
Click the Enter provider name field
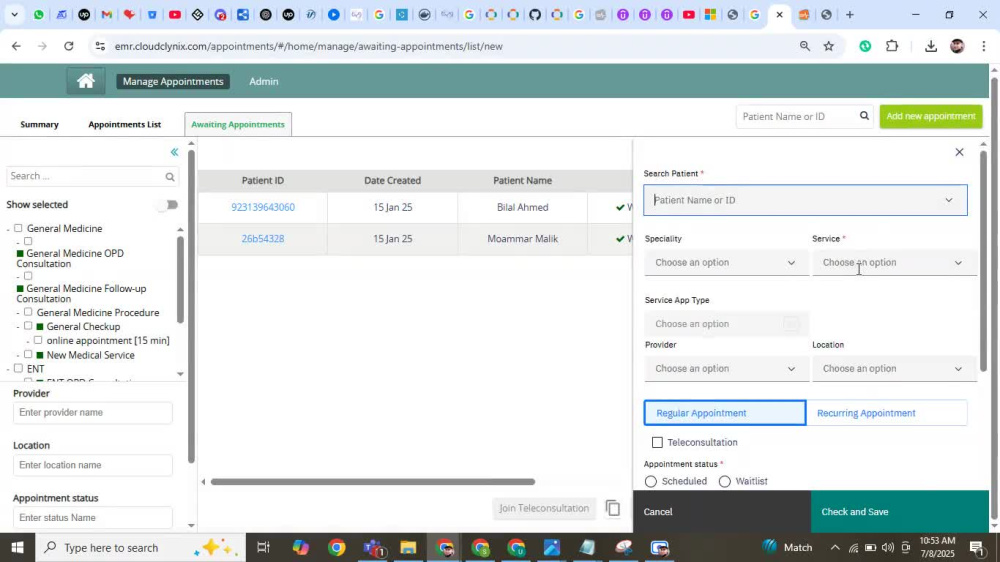pyautogui.click(x=92, y=413)
